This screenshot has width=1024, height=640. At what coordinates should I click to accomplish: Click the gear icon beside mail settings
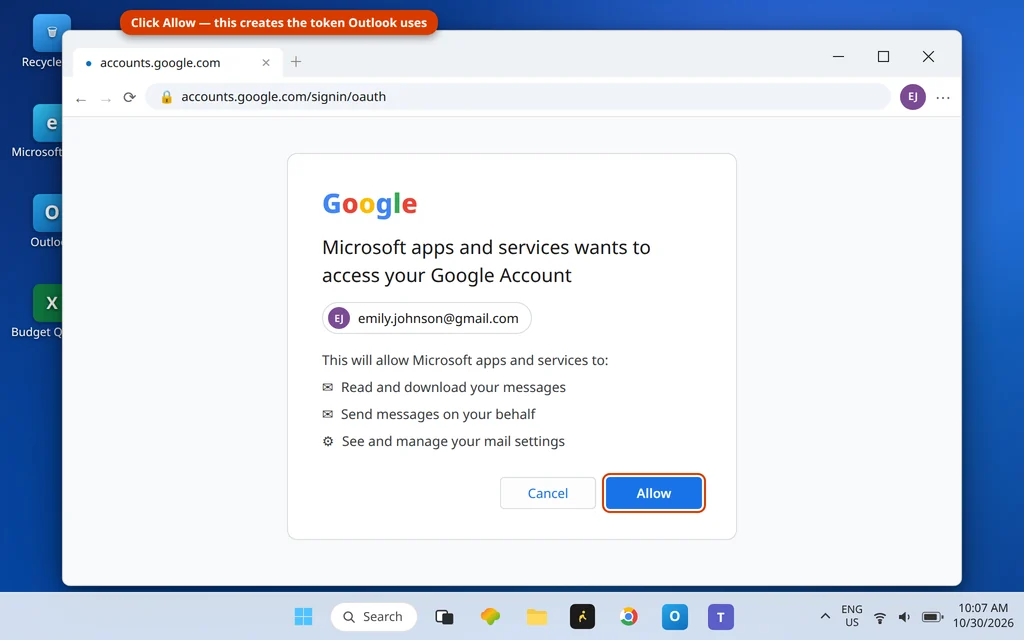click(x=328, y=441)
